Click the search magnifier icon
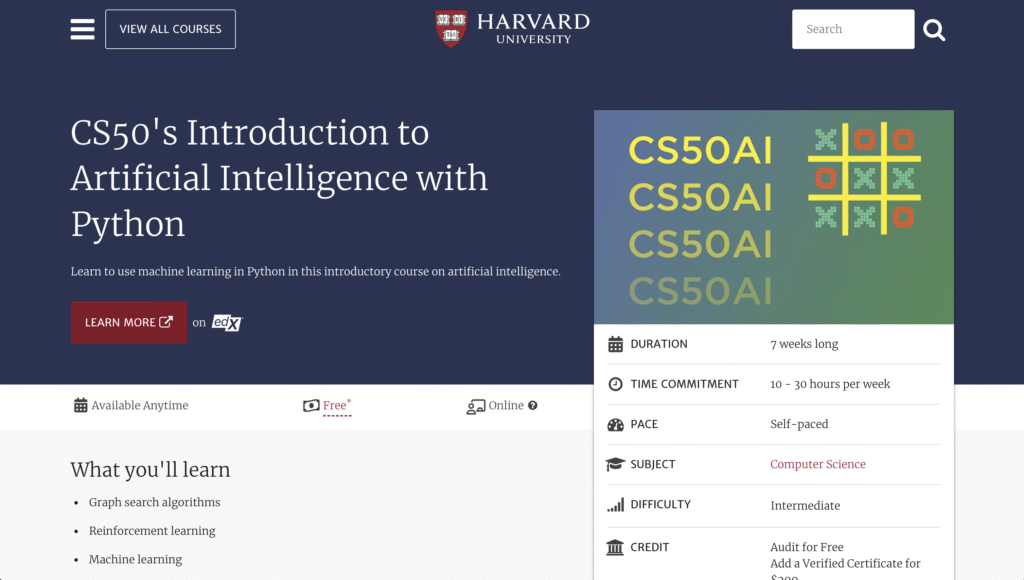This screenshot has height=580, width=1024. point(934,30)
